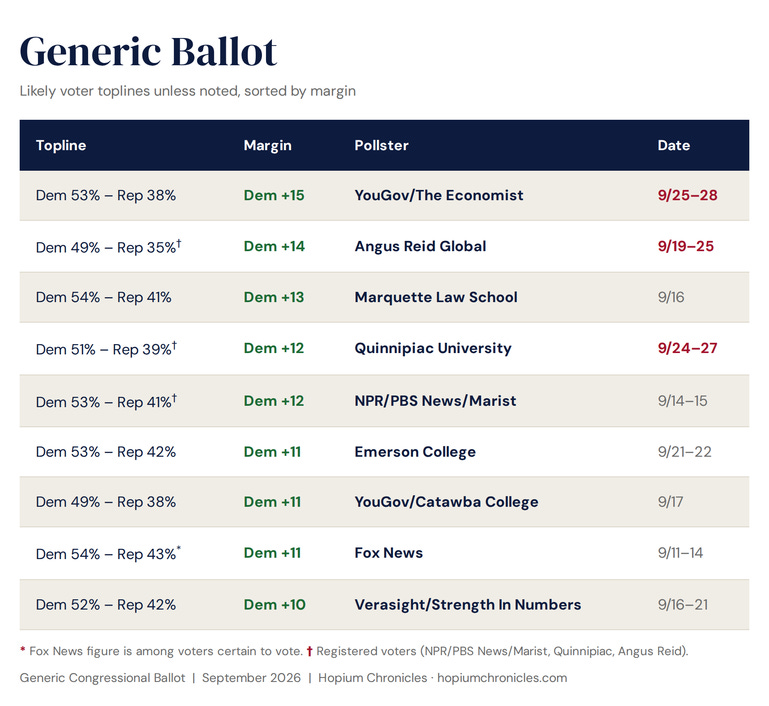This screenshot has width=769, height=706.
Task: Select Verasight/Strength In Numbers entry
Action: pyautogui.click(x=467, y=605)
